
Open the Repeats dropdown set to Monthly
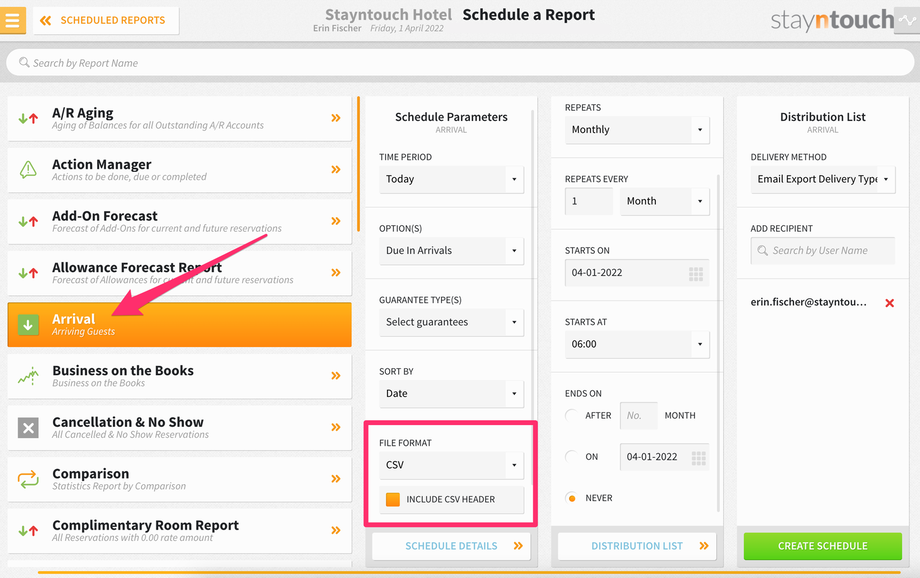[x=637, y=130]
